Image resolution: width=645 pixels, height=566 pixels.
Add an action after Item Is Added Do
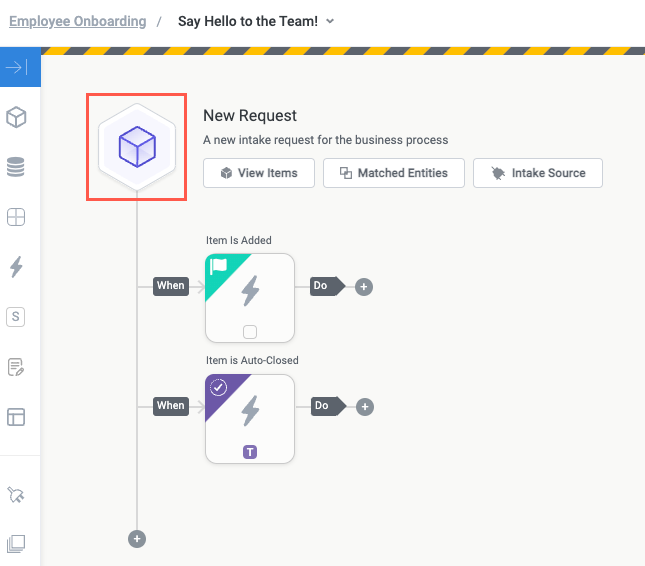click(364, 286)
